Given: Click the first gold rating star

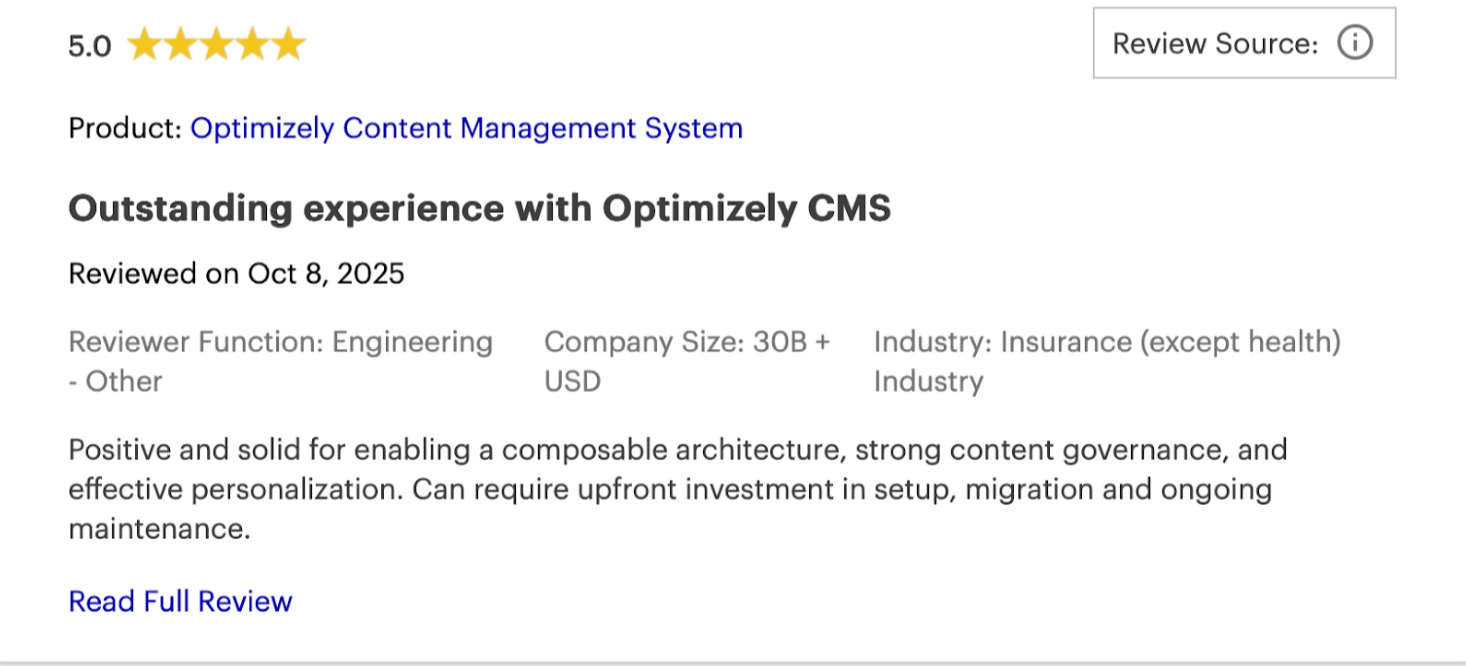Looking at the screenshot, I should 145,45.
